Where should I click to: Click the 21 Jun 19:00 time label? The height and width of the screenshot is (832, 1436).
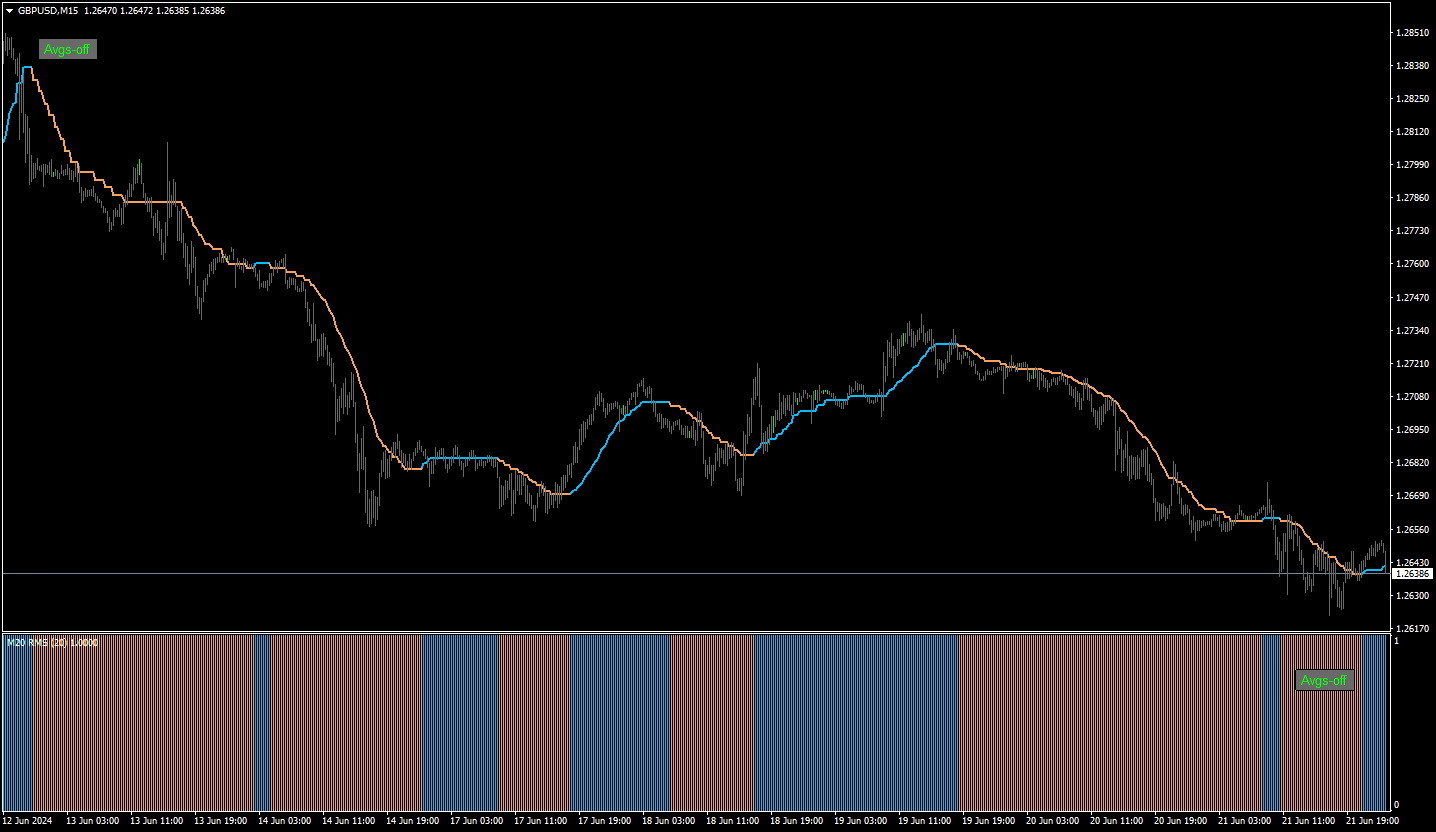tap(1373, 820)
